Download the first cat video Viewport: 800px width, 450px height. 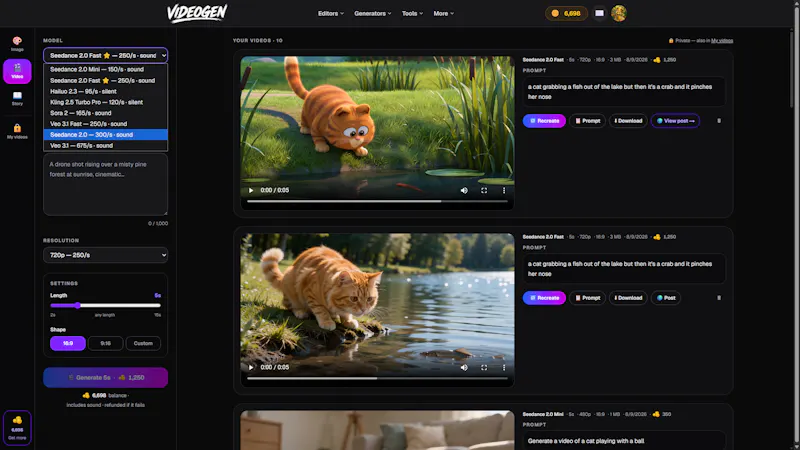tap(628, 121)
